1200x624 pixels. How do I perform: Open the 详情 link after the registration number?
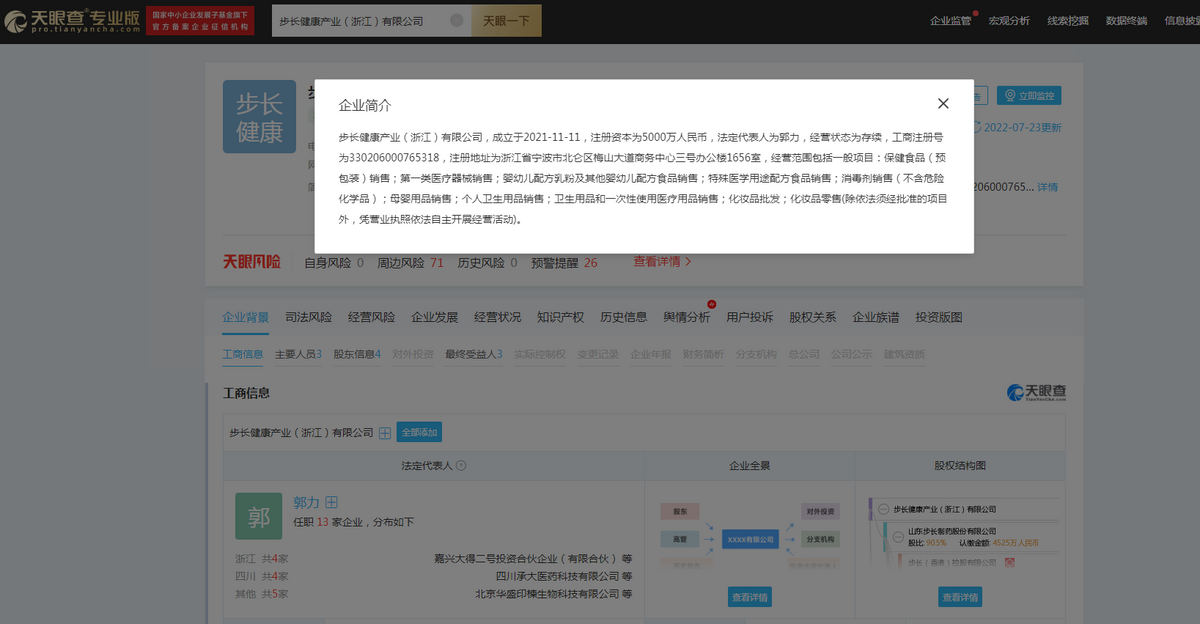pyautogui.click(x=1047, y=187)
